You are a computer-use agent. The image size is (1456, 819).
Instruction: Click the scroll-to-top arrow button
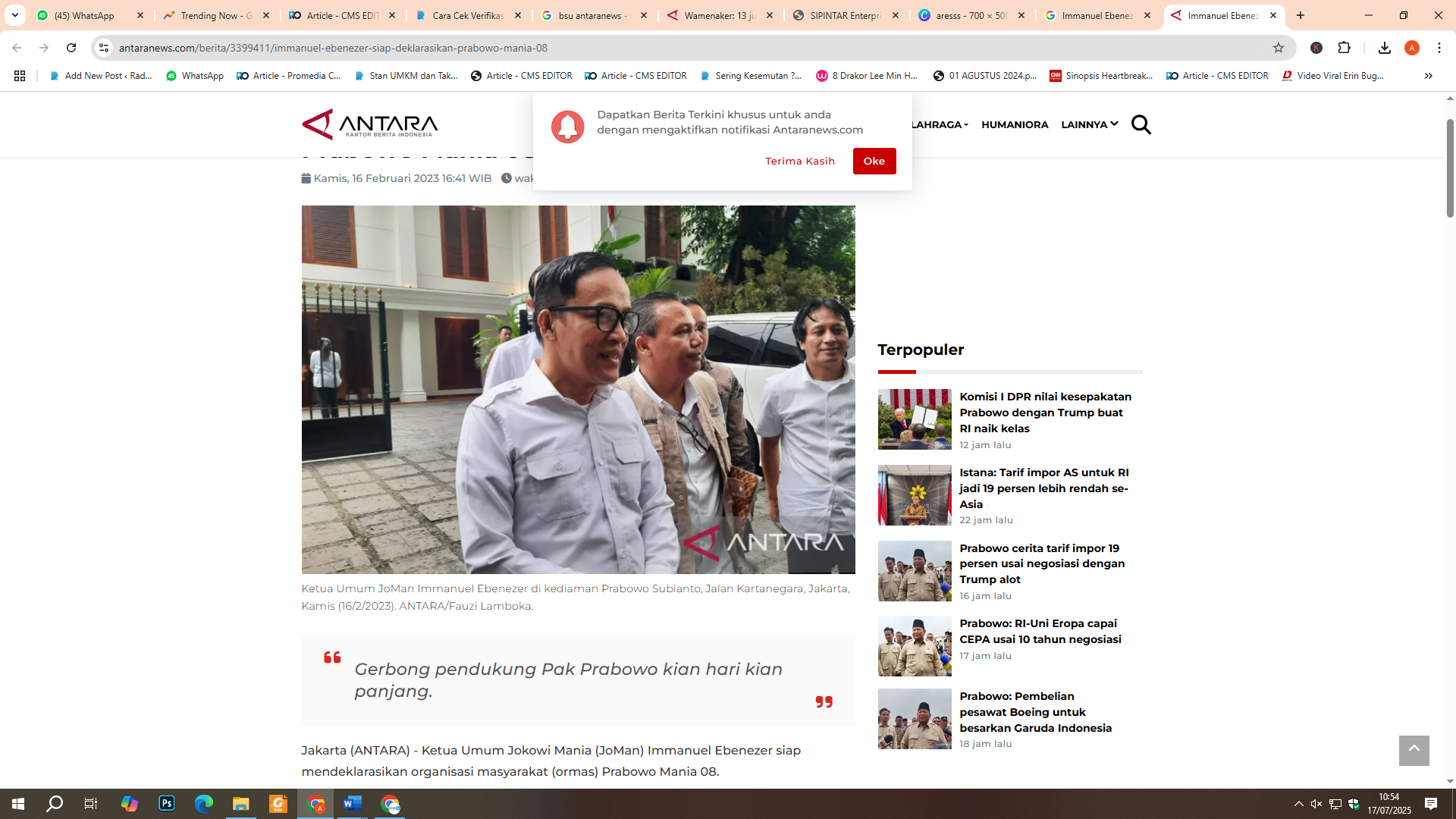[1414, 750]
